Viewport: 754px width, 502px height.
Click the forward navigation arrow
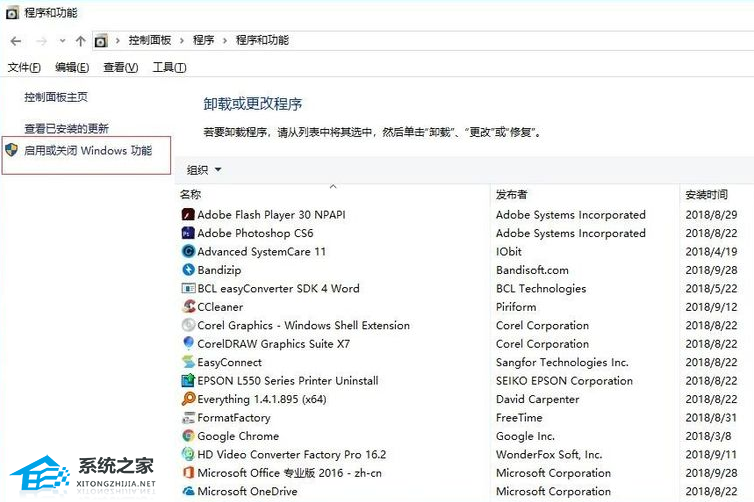pyautogui.click(x=41, y=41)
